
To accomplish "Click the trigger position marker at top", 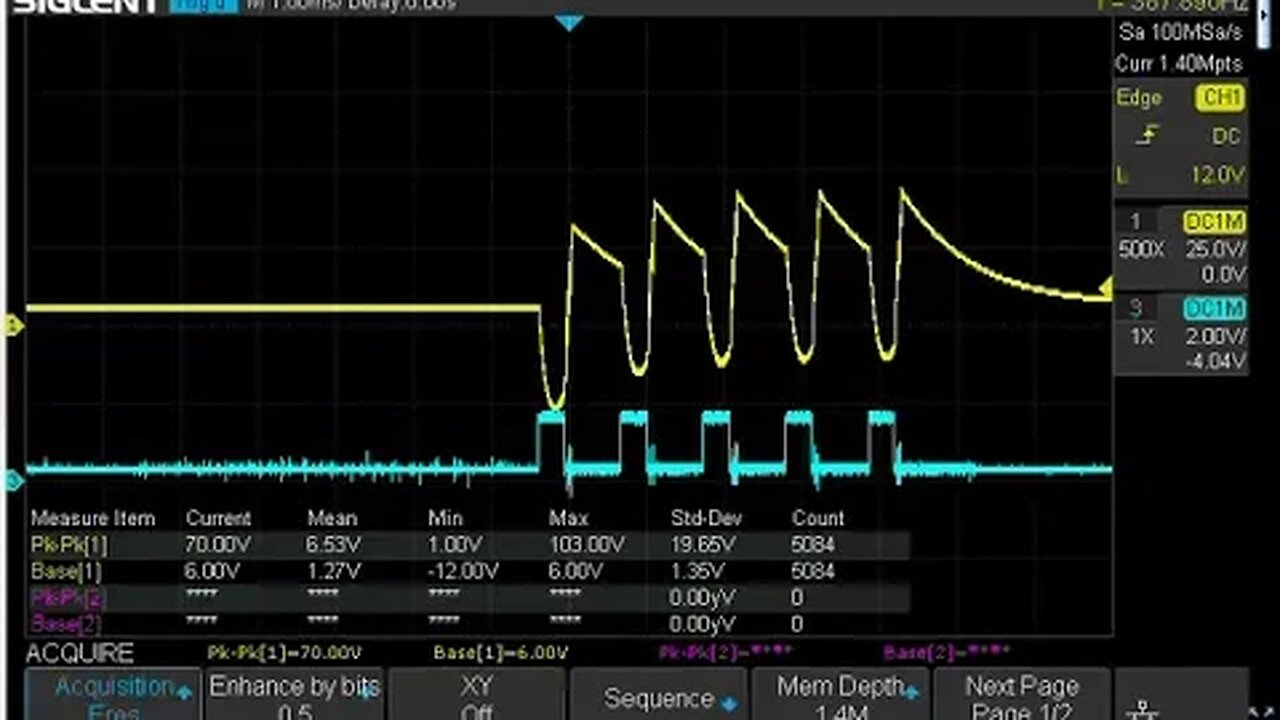I will [569, 22].
